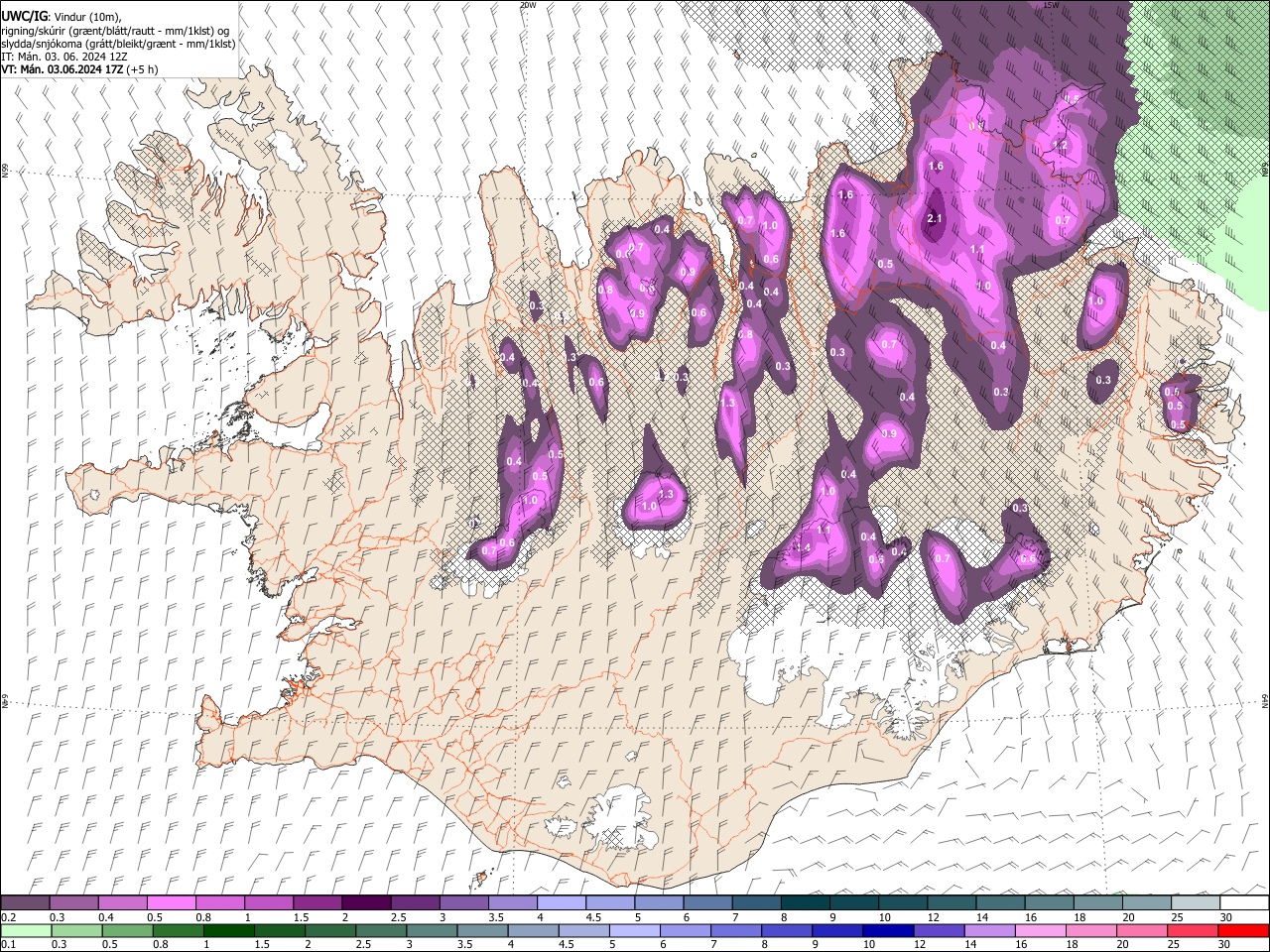The height and width of the screenshot is (952, 1270).
Task: Select light pink rain swatch between 16 and 18
Action: (x=1041, y=930)
